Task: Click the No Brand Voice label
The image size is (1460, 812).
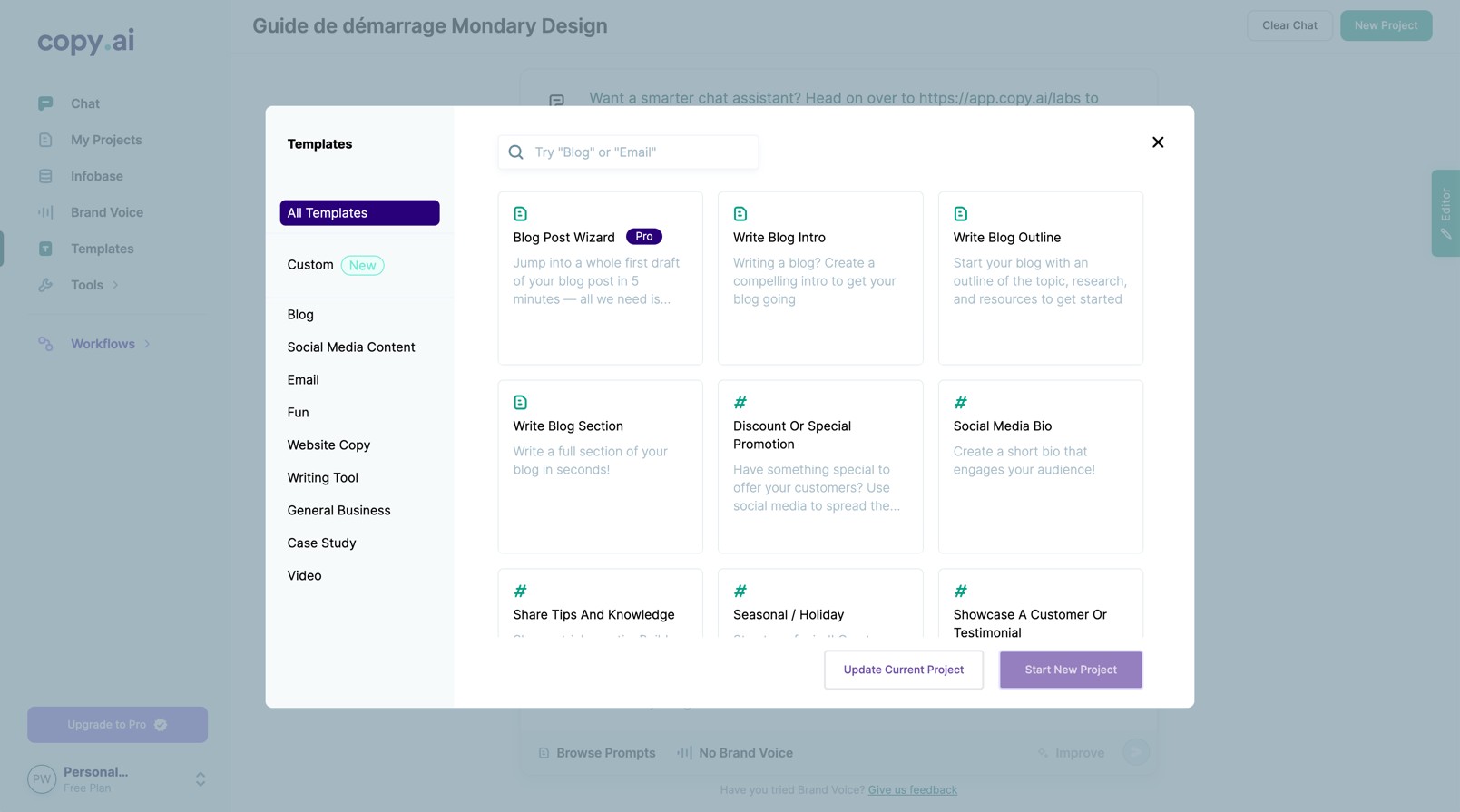Action: [x=746, y=753]
